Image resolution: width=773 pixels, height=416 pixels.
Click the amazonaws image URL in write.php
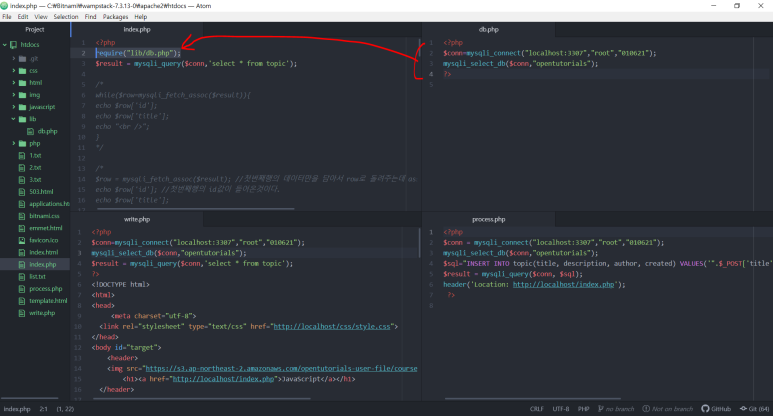tap(281, 369)
